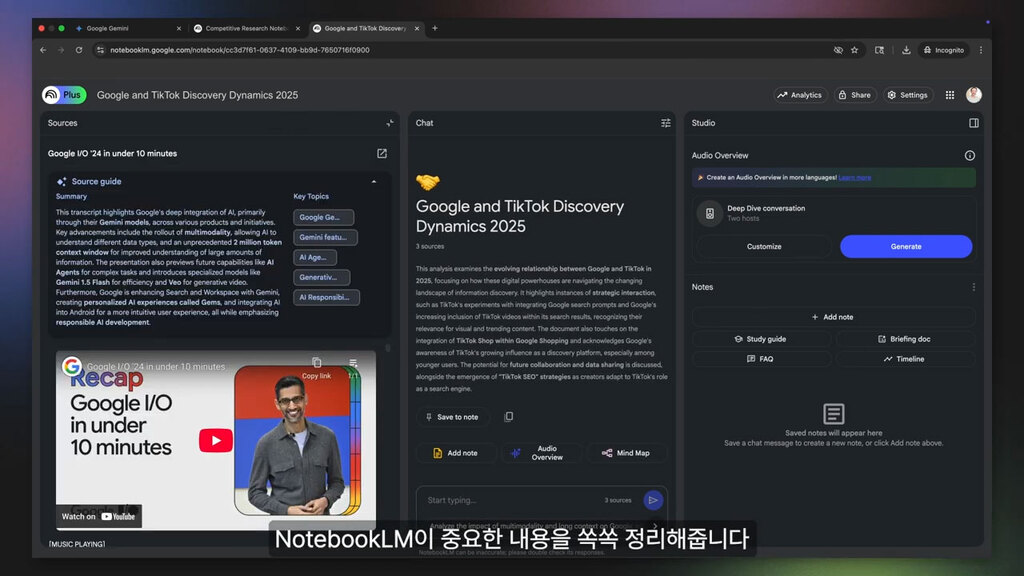Bookmark this page with the star
Viewport: 1024px width, 576px height.
click(x=854, y=50)
